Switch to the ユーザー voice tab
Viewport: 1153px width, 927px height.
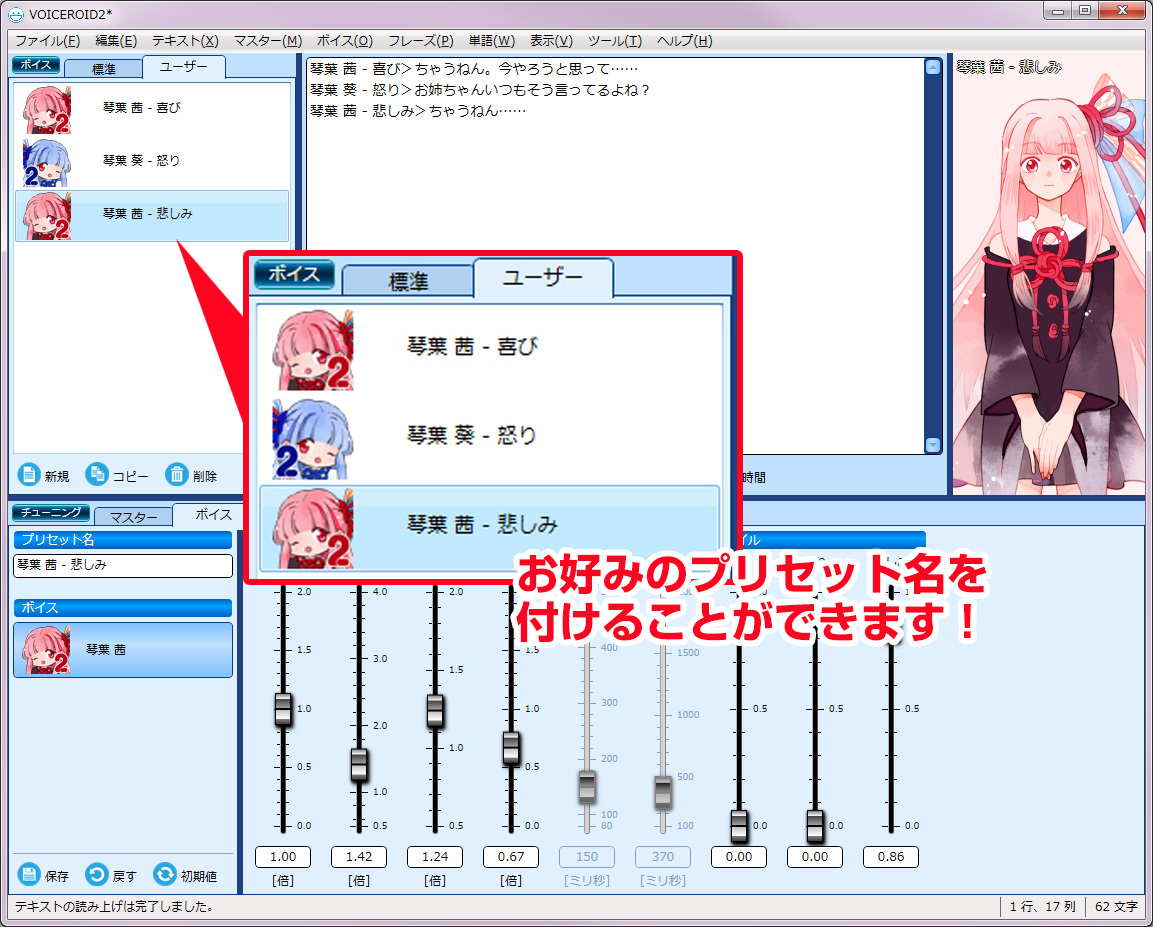(184, 67)
